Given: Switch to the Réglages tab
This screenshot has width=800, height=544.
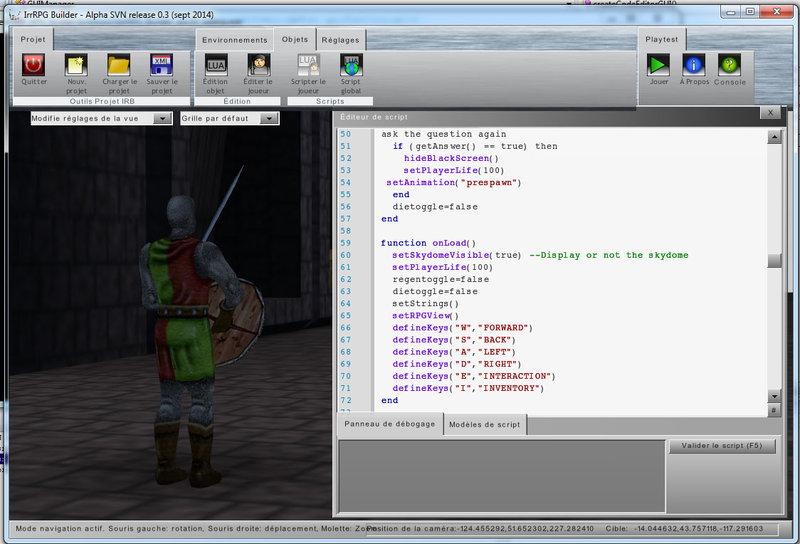Looking at the screenshot, I should [x=340, y=39].
